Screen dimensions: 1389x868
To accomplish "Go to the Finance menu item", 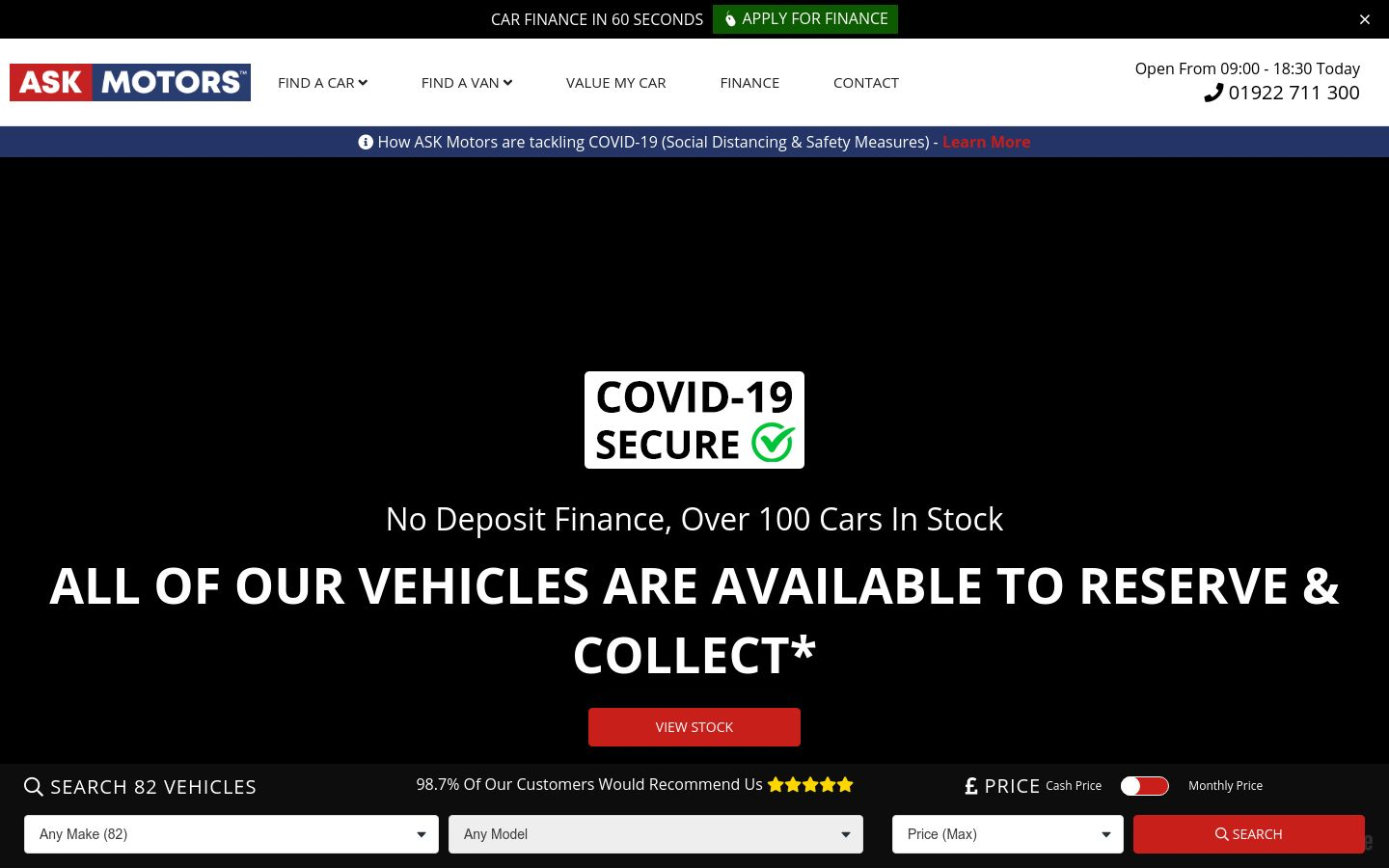I will pyautogui.click(x=749, y=83).
